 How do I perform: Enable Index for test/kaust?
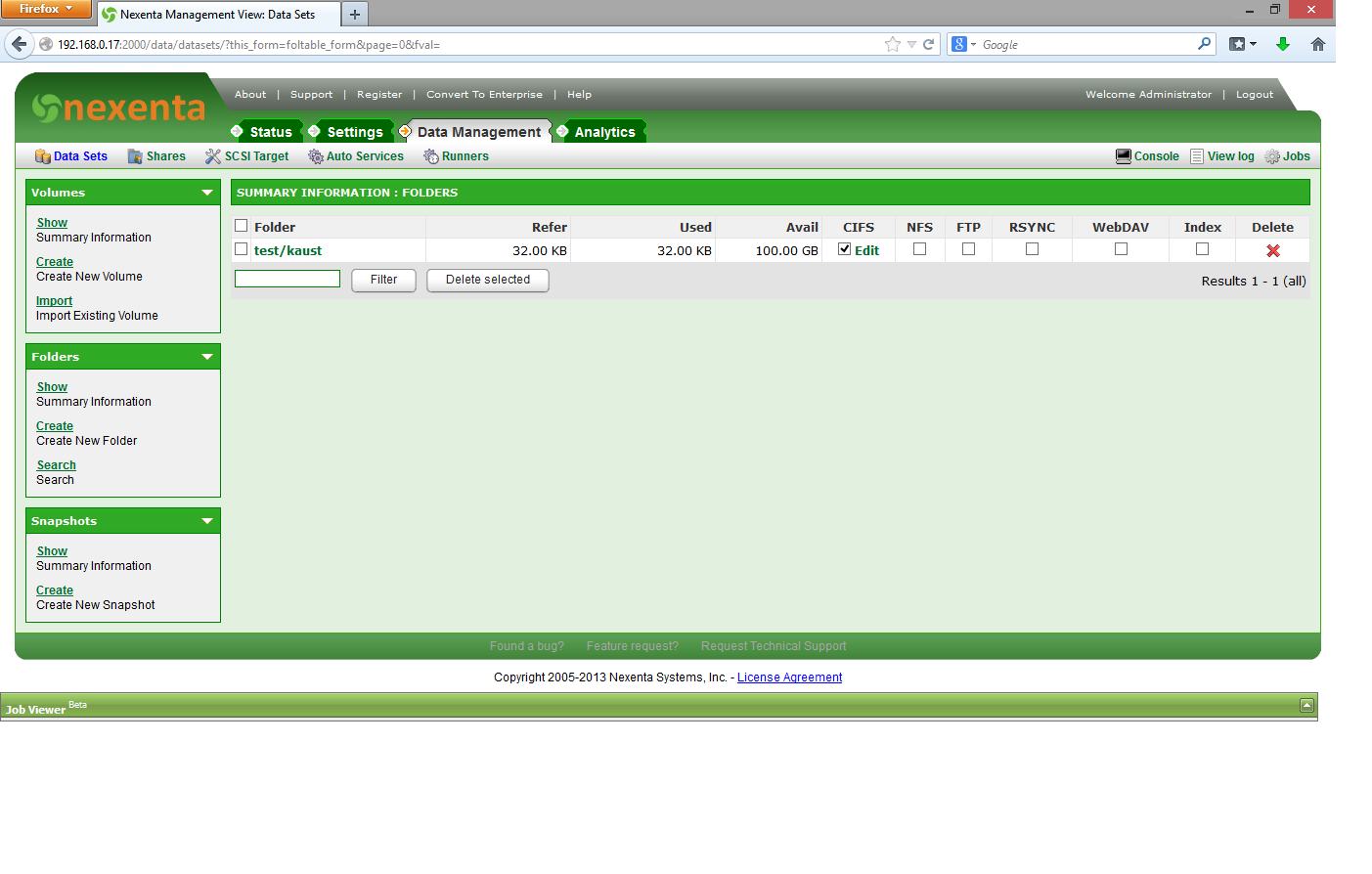pos(1202,249)
